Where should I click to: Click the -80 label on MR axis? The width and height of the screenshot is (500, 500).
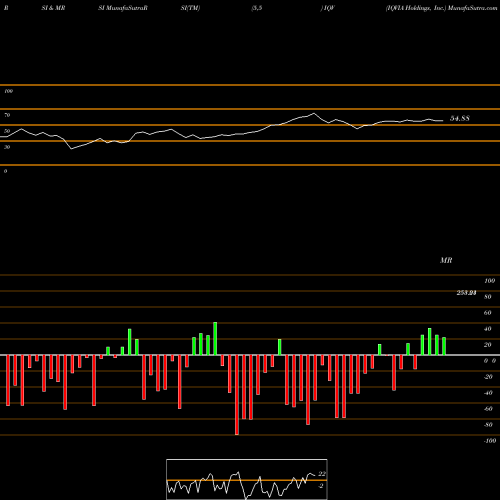[x=488, y=425]
